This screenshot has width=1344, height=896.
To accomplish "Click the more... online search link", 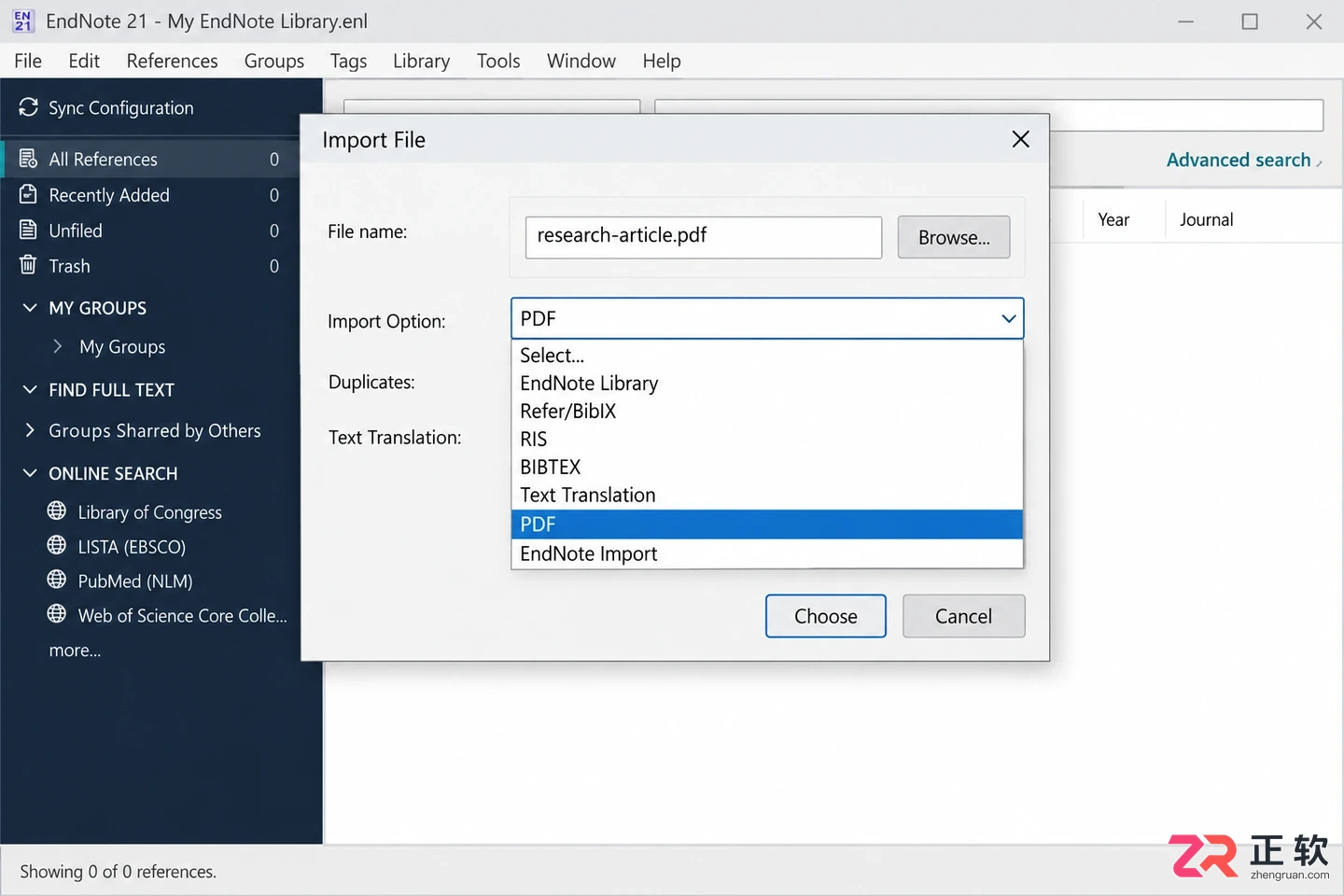I will point(75,650).
